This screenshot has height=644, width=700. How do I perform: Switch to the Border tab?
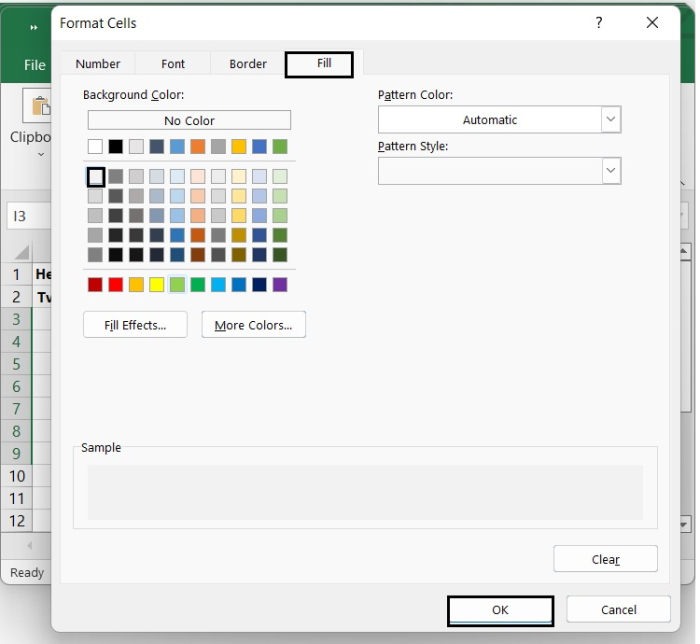point(248,64)
